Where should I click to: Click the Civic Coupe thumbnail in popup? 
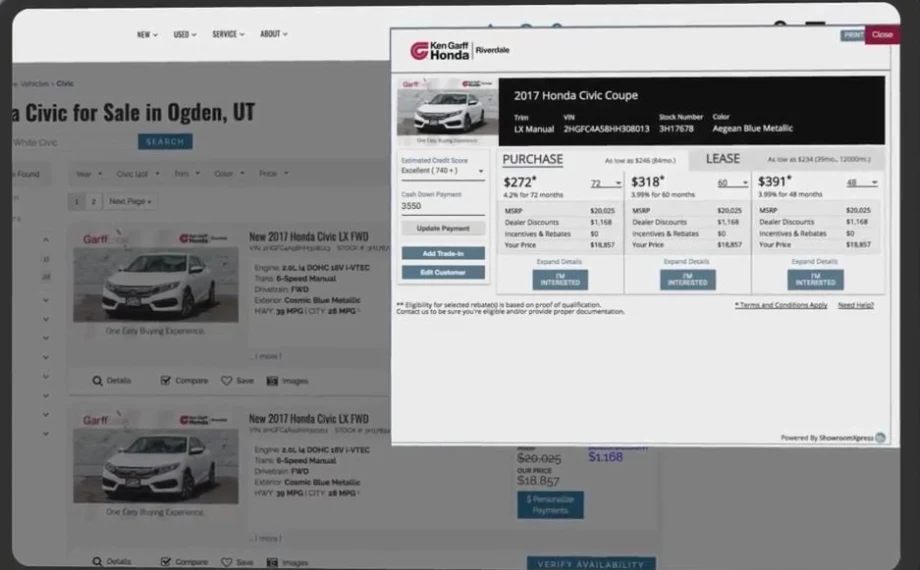[447, 110]
